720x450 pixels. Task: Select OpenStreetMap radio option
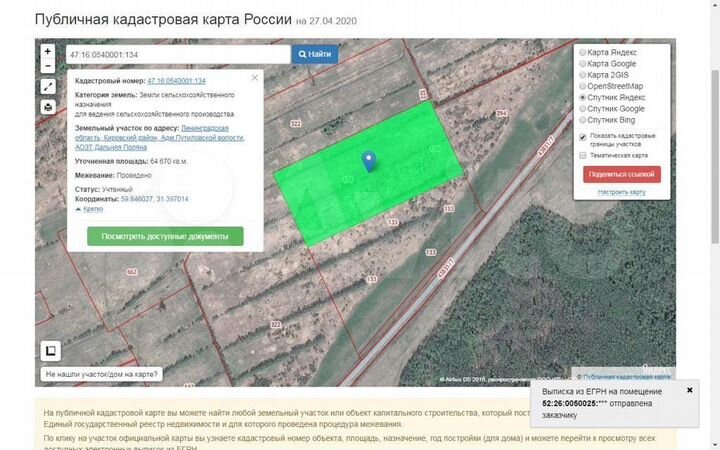tap(582, 86)
